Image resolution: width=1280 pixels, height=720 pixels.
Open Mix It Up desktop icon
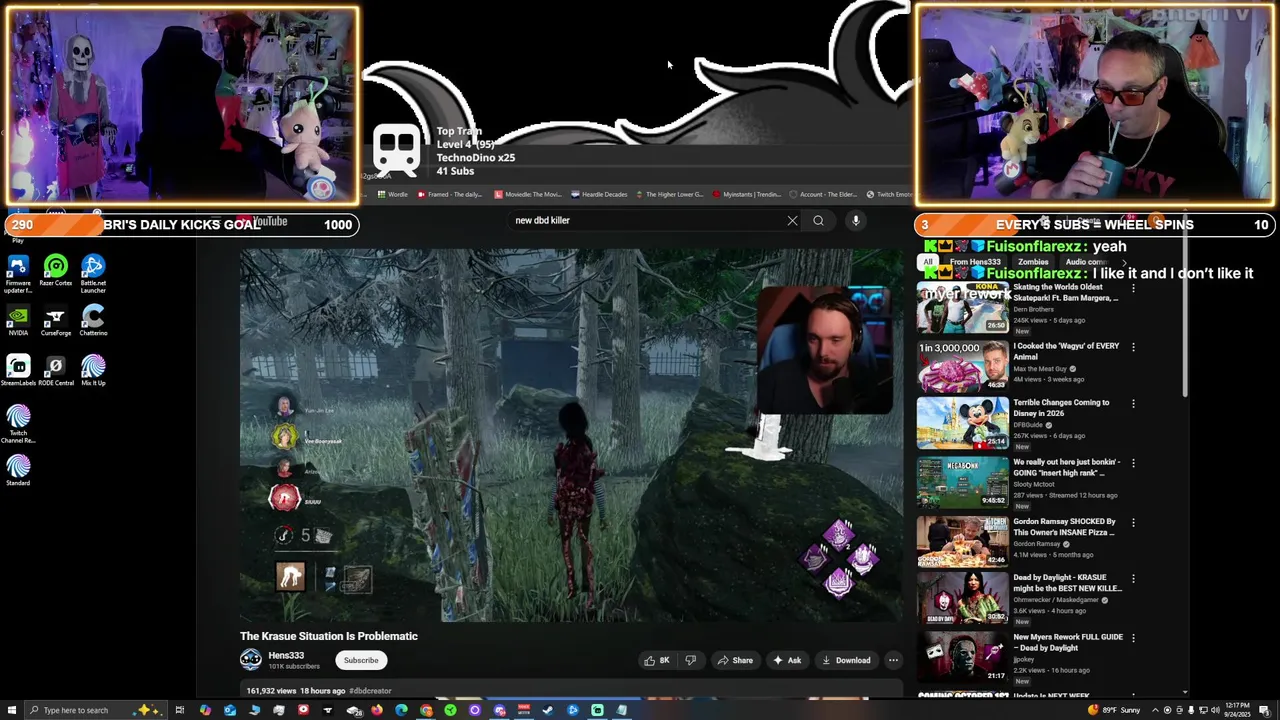pos(93,371)
